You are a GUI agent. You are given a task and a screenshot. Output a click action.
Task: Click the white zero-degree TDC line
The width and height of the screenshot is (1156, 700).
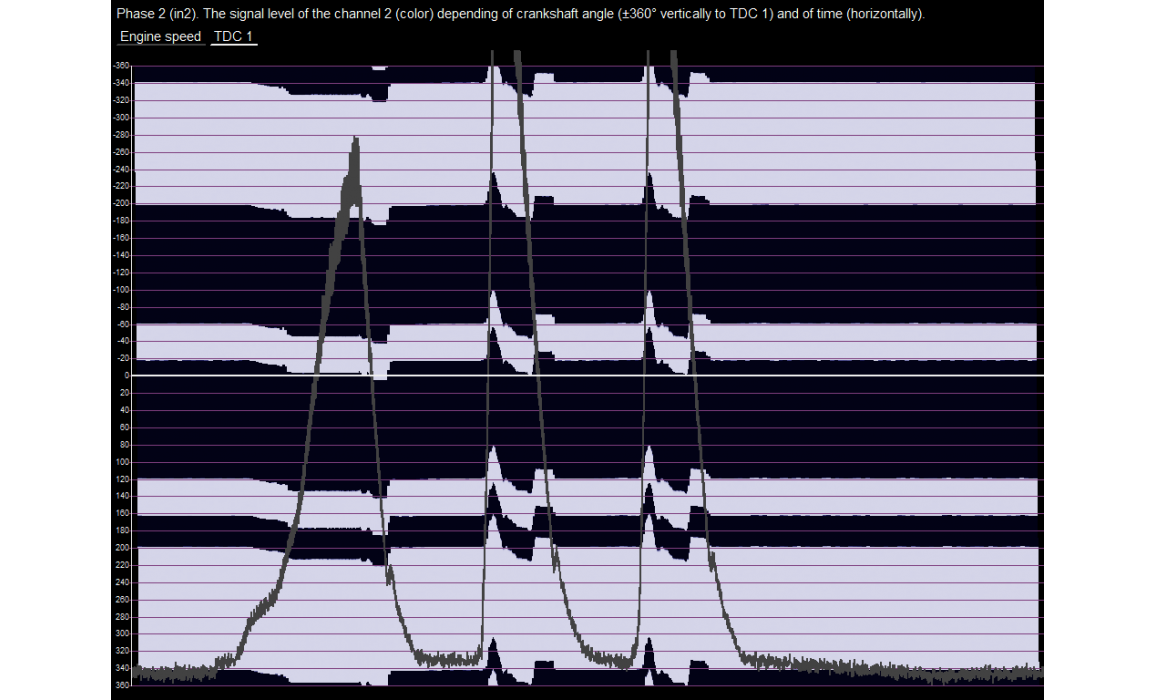point(700,375)
